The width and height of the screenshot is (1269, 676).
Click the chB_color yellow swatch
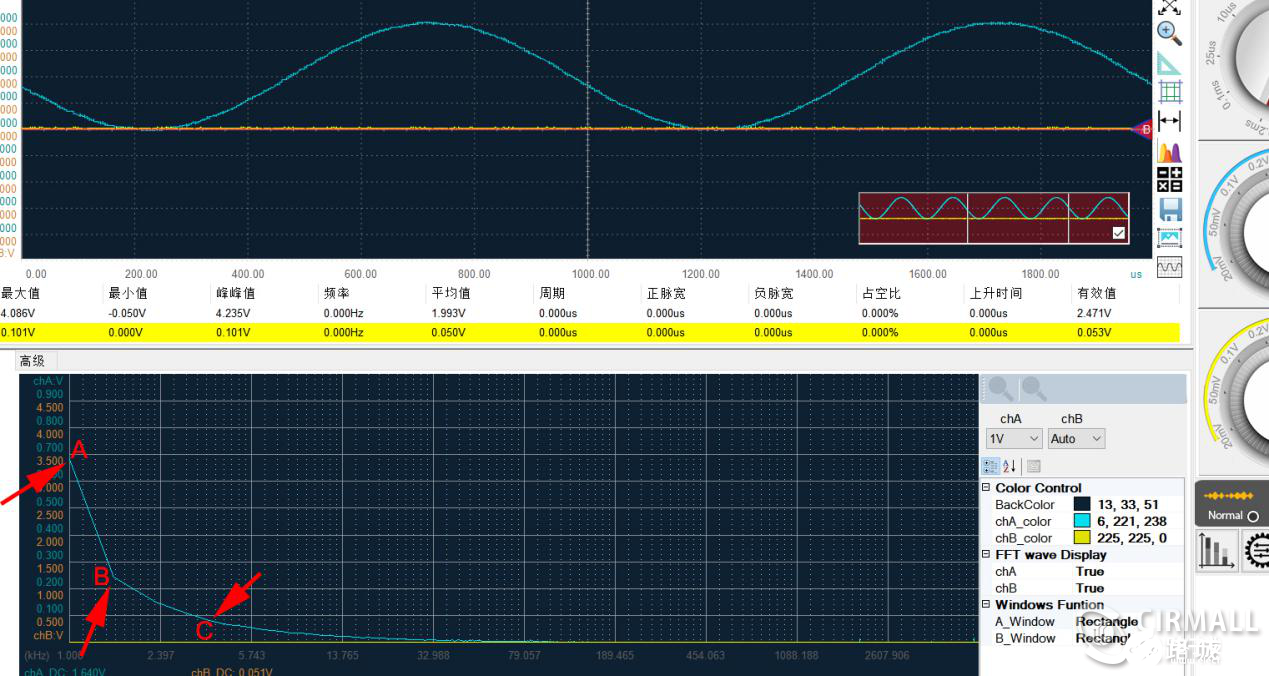click(x=1082, y=538)
